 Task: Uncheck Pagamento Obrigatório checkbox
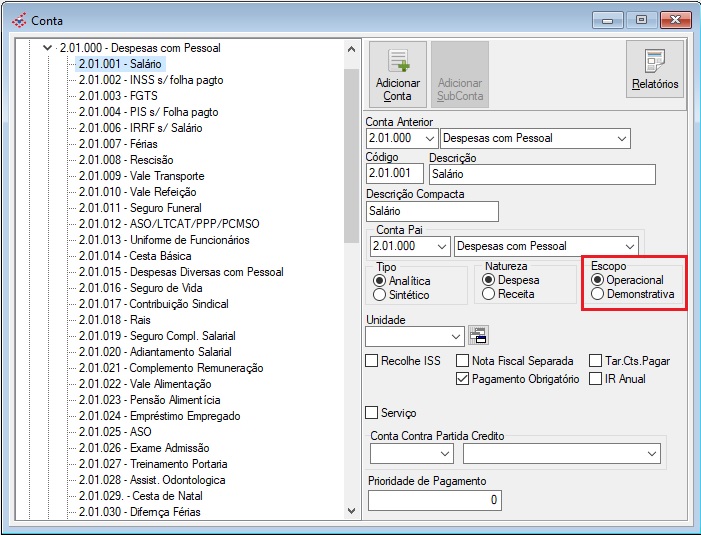coord(463,379)
